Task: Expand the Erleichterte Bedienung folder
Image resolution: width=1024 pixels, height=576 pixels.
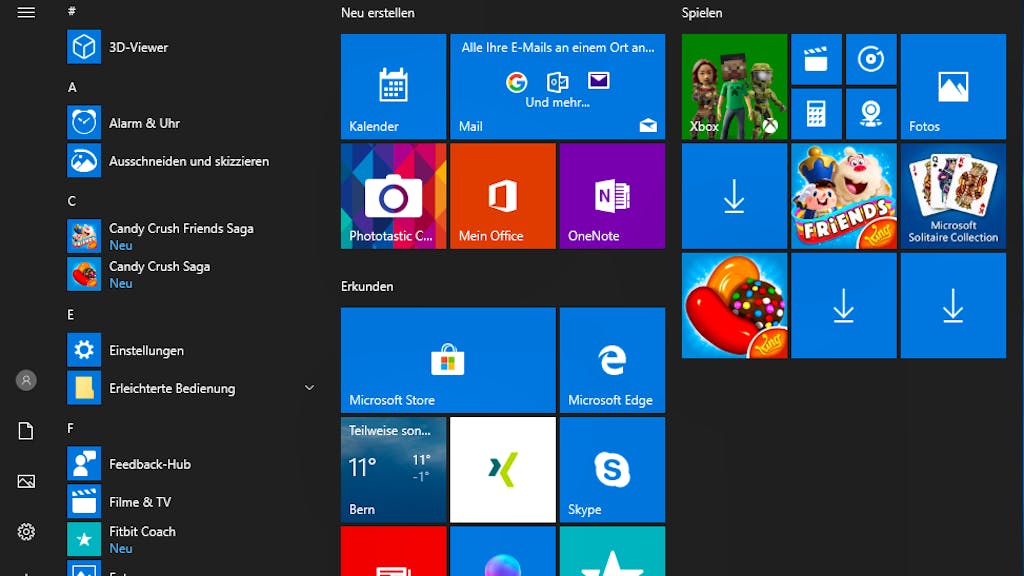Action: pyautogui.click(x=191, y=388)
